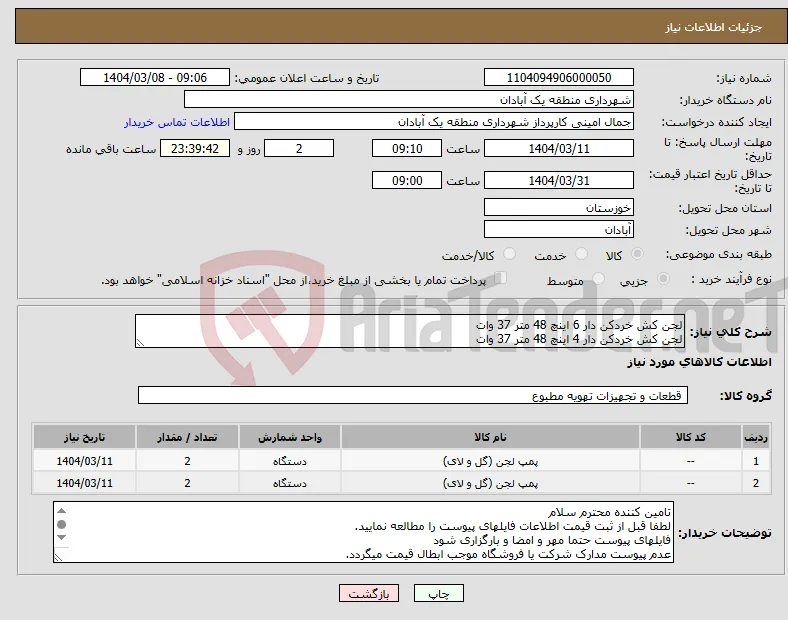
Task: Click row 2 quantity cell 2
Action: 187,483
